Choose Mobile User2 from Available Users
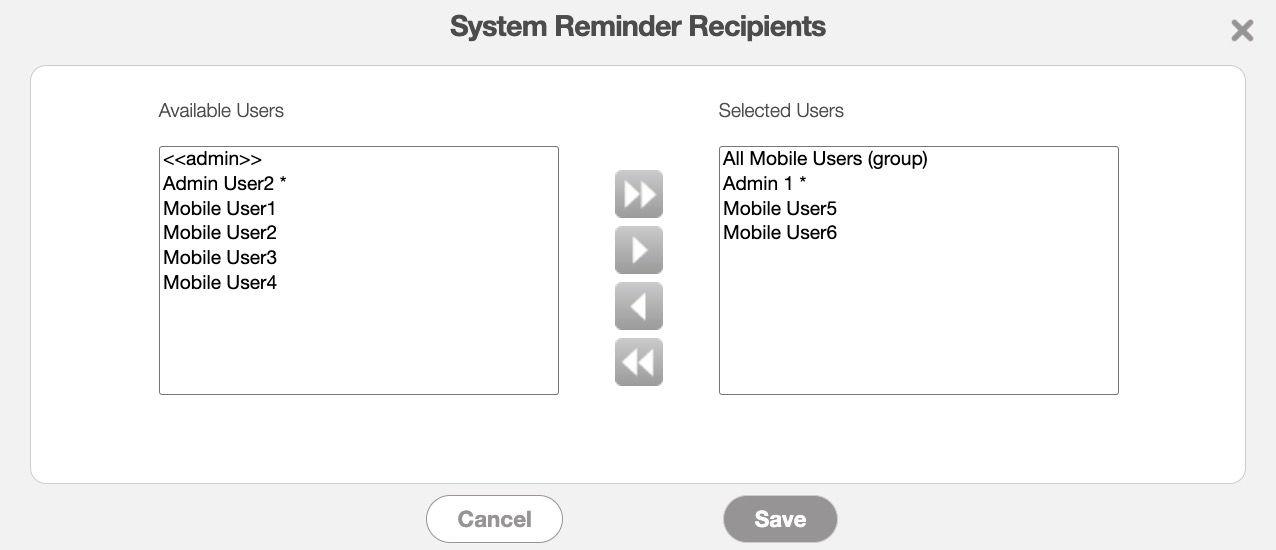Screen dimensions: 1276x550 pos(219,233)
